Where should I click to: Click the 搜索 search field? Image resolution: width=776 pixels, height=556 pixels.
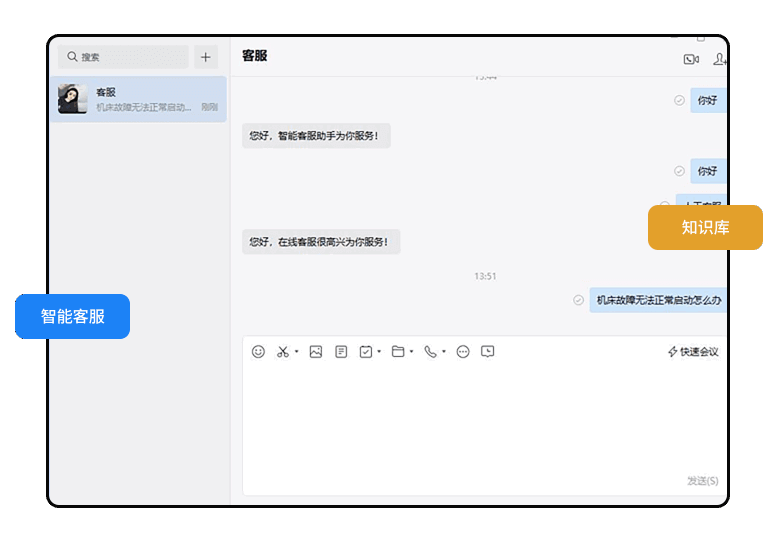pyautogui.click(x=123, y=57)
